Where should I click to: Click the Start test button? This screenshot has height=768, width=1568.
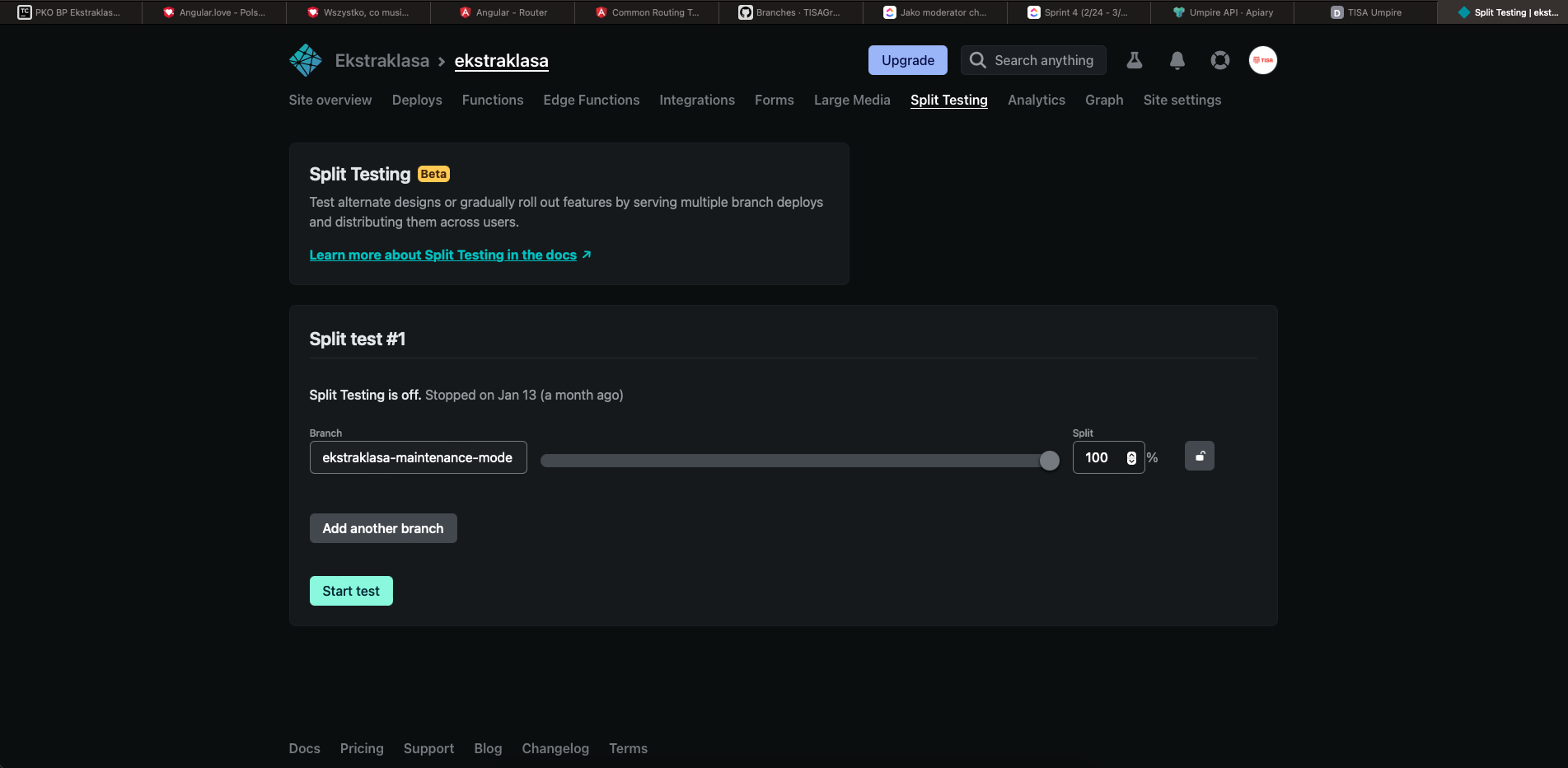(351, 591)
